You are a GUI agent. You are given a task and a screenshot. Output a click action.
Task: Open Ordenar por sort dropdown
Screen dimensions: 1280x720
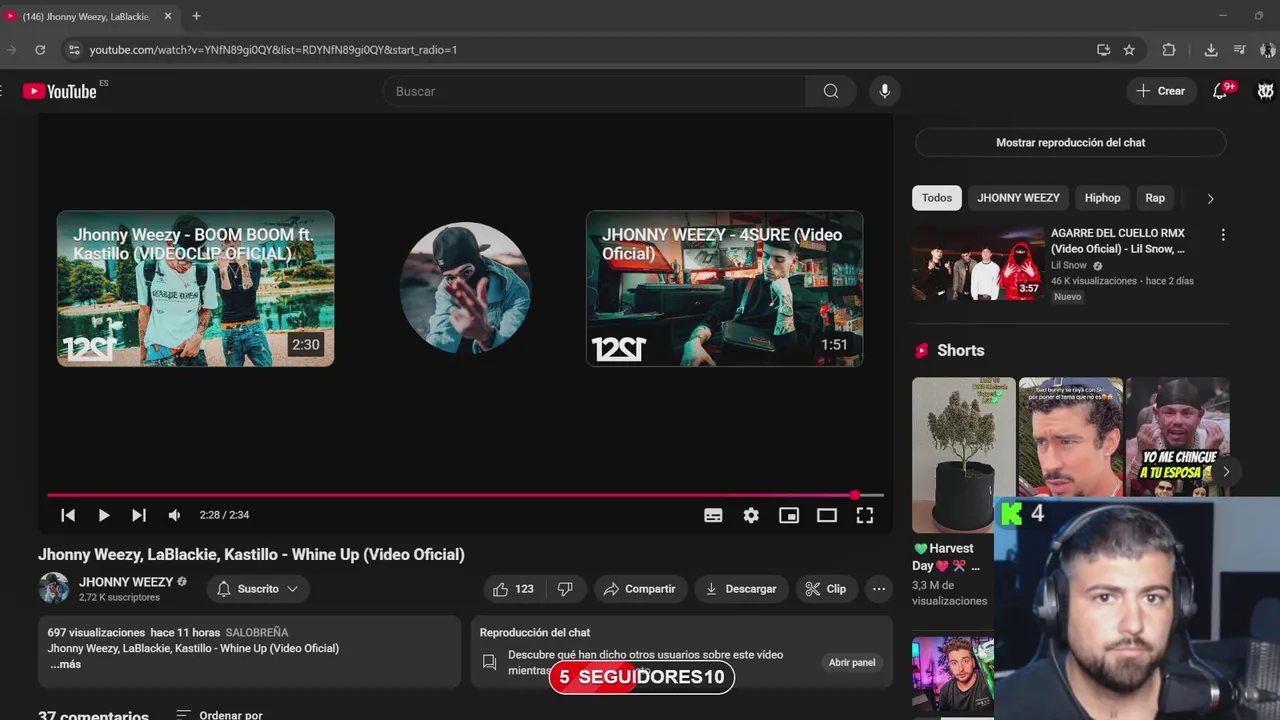pyautogui.click(x=219, y=715)
